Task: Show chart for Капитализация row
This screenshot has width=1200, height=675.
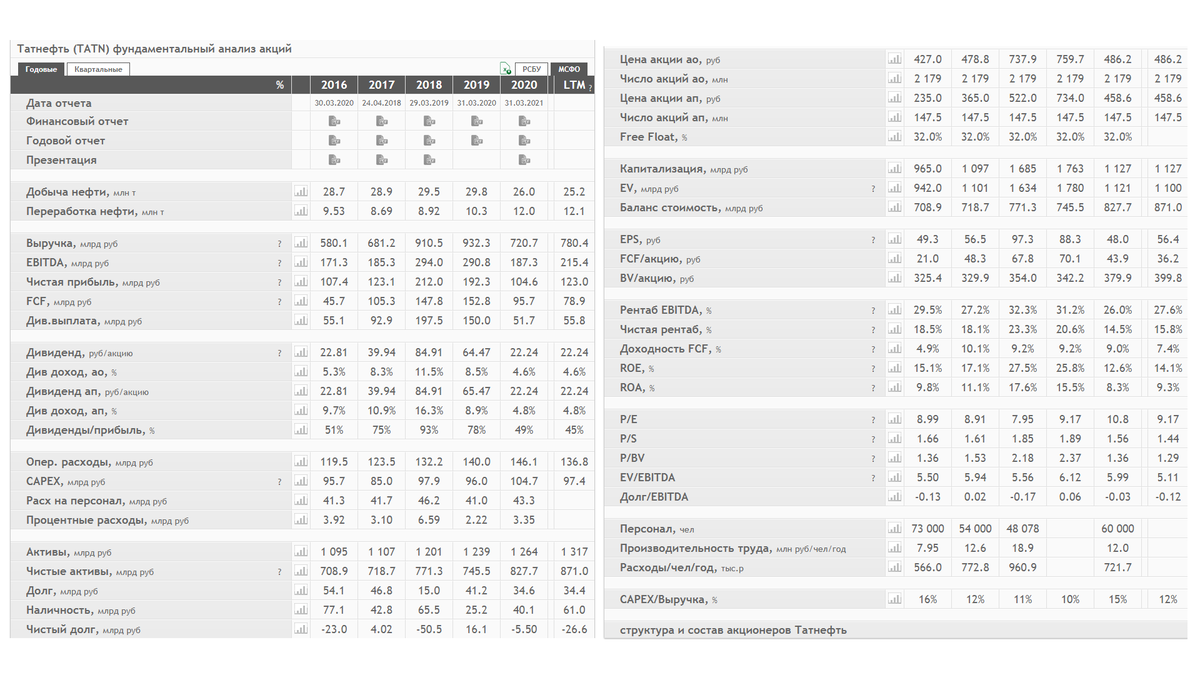Action: (894, 169)
